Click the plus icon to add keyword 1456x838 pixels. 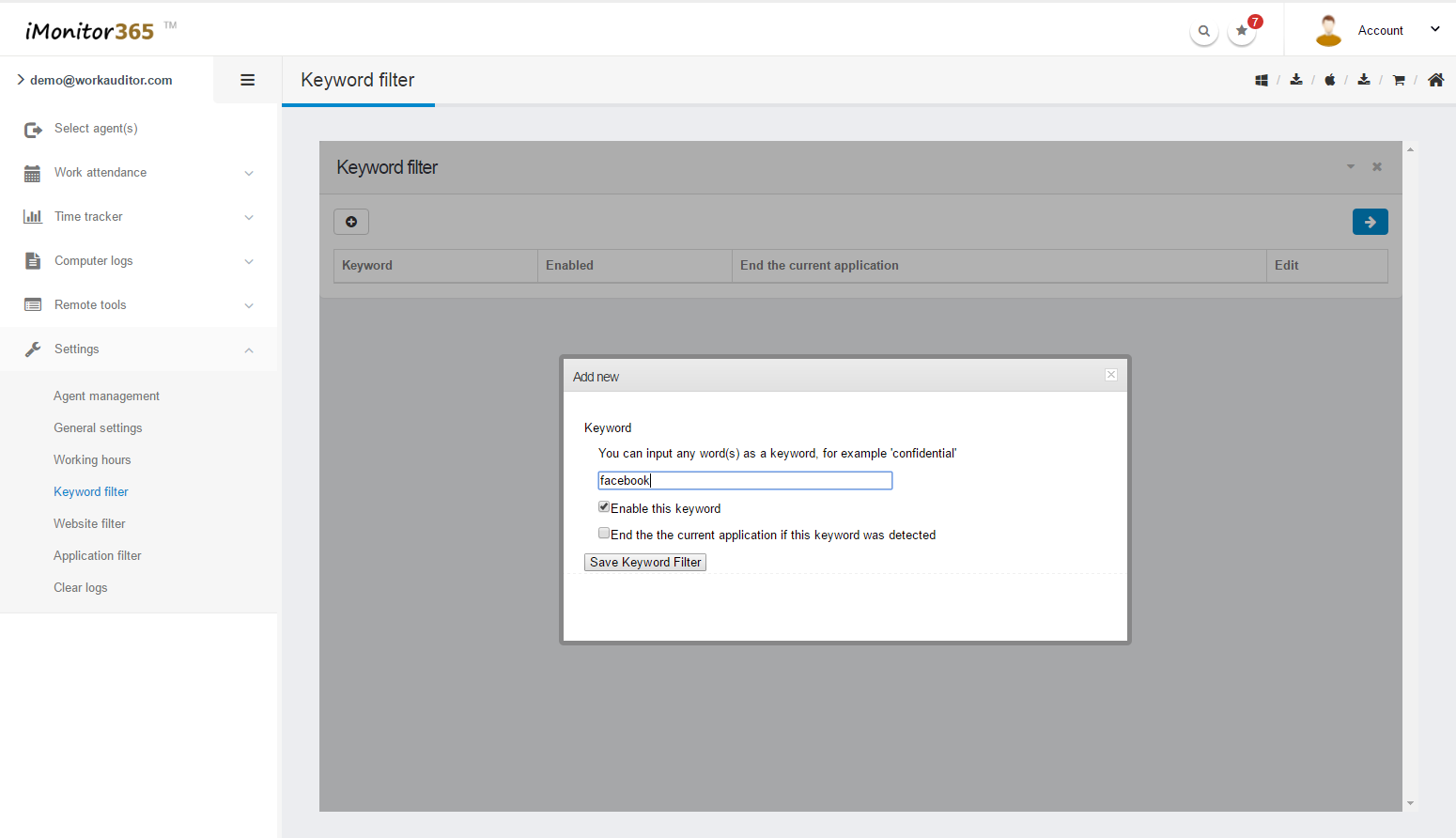coord(351,222)
